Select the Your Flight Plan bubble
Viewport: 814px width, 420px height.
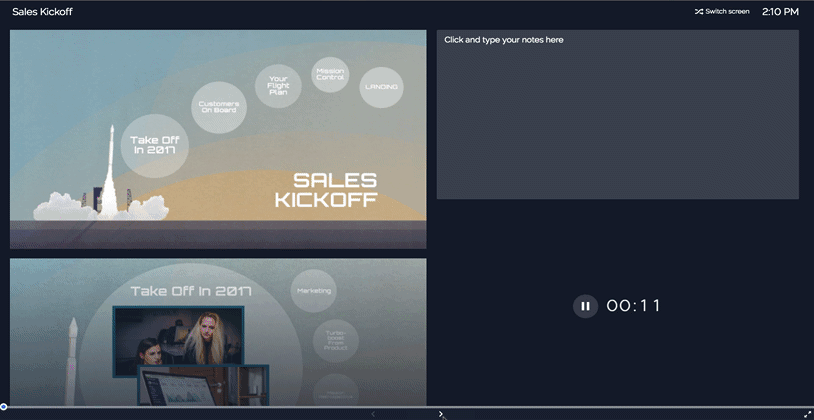[x=278, y=86]
